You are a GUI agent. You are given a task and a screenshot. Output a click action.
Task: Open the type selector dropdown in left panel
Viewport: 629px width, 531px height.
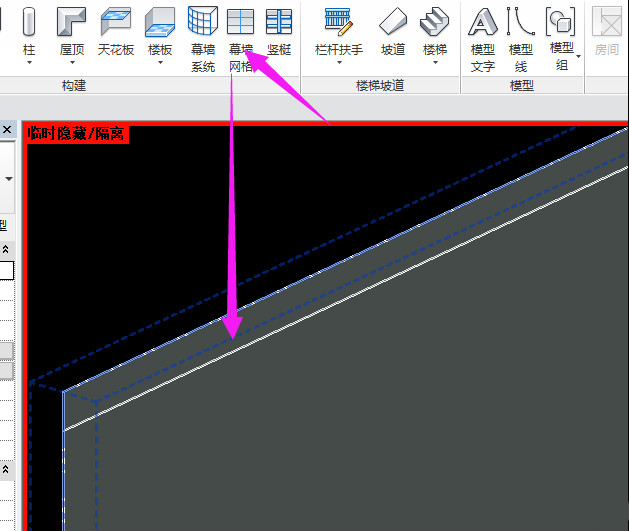[8, 179]
